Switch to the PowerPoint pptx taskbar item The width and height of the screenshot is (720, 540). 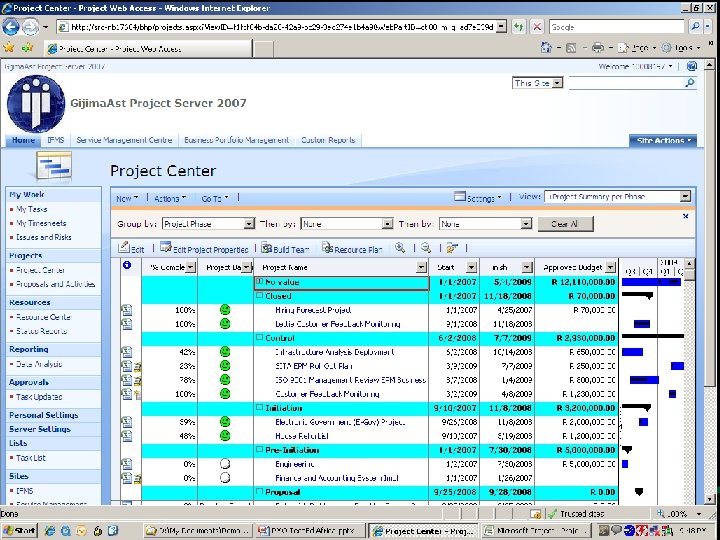[312, 531]
